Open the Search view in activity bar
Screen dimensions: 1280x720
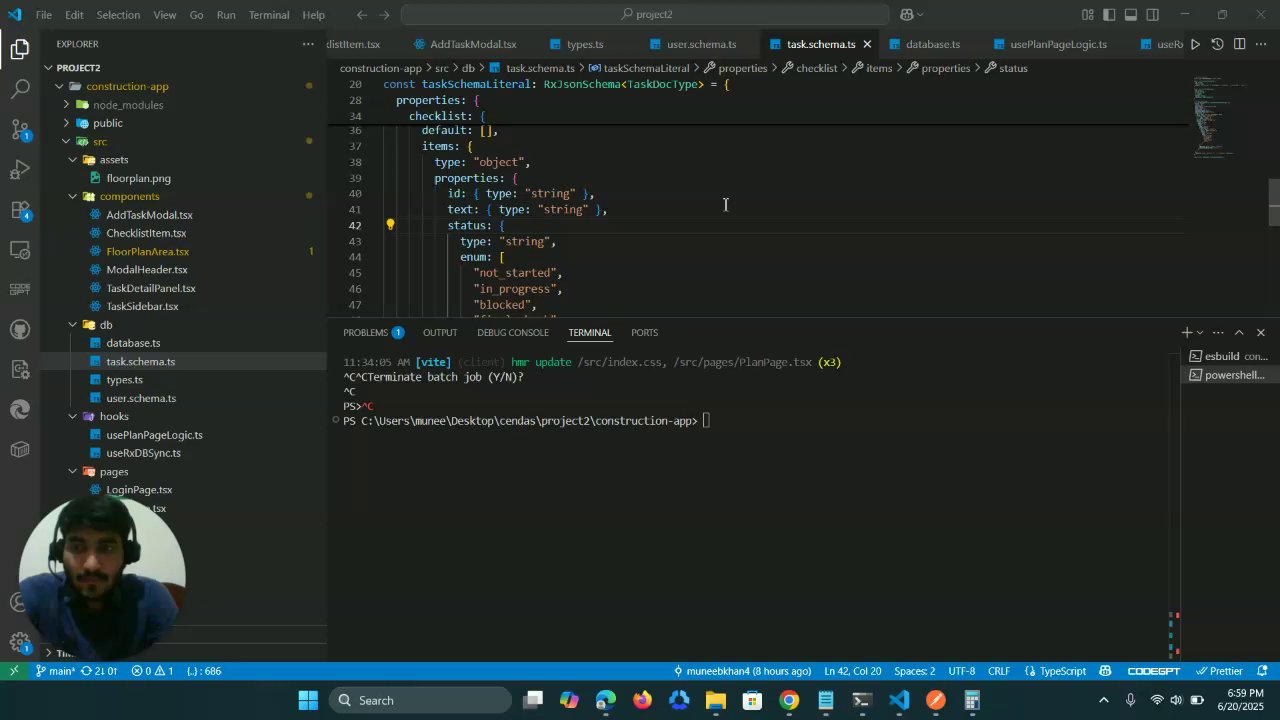pos(20,89)
